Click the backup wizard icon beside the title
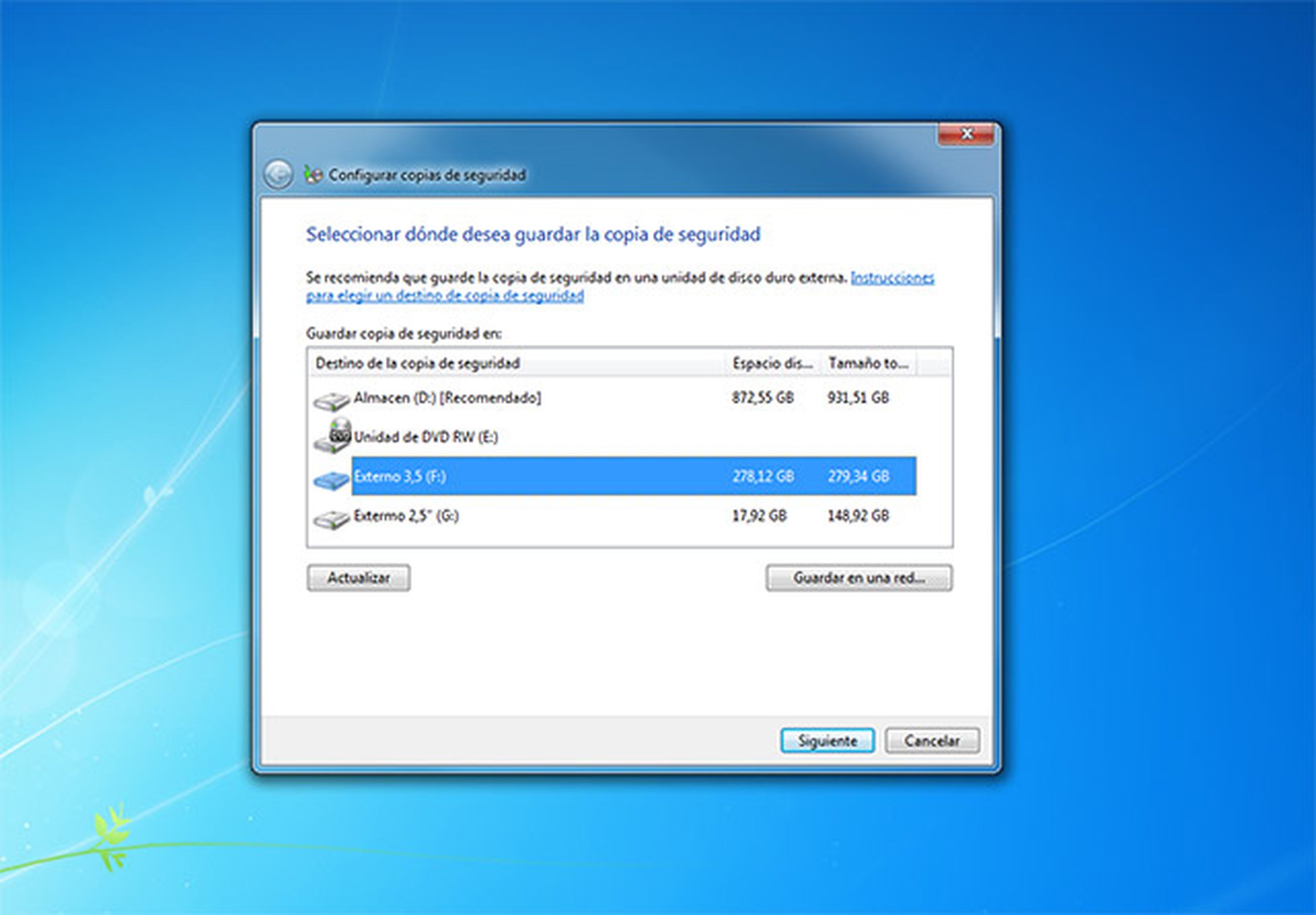 coord(313,174)
